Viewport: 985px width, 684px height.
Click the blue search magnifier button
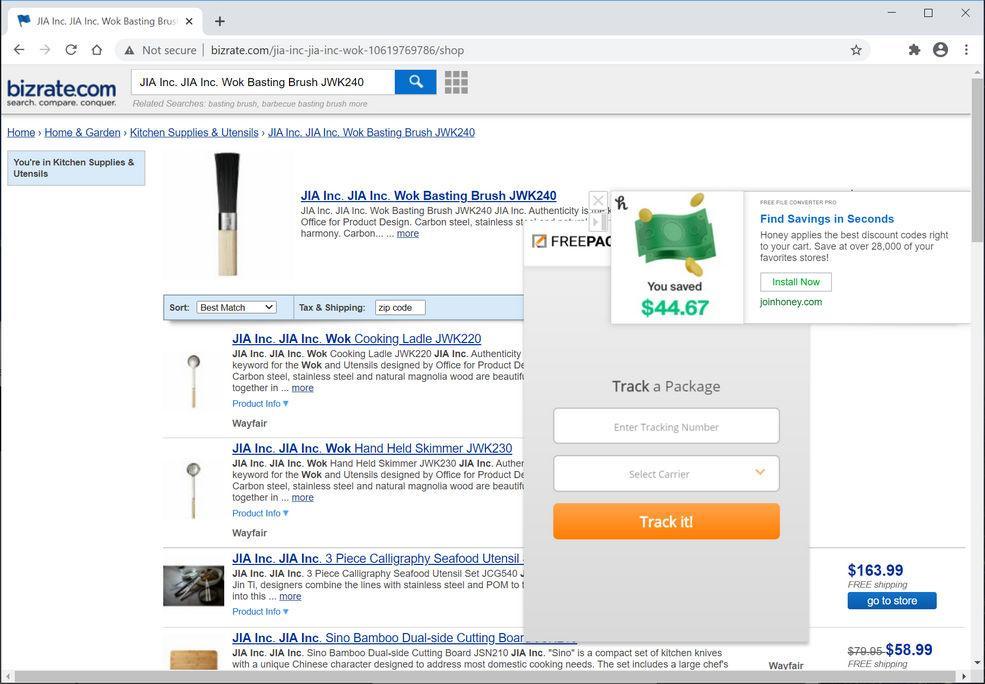click(x=415, y=82)
